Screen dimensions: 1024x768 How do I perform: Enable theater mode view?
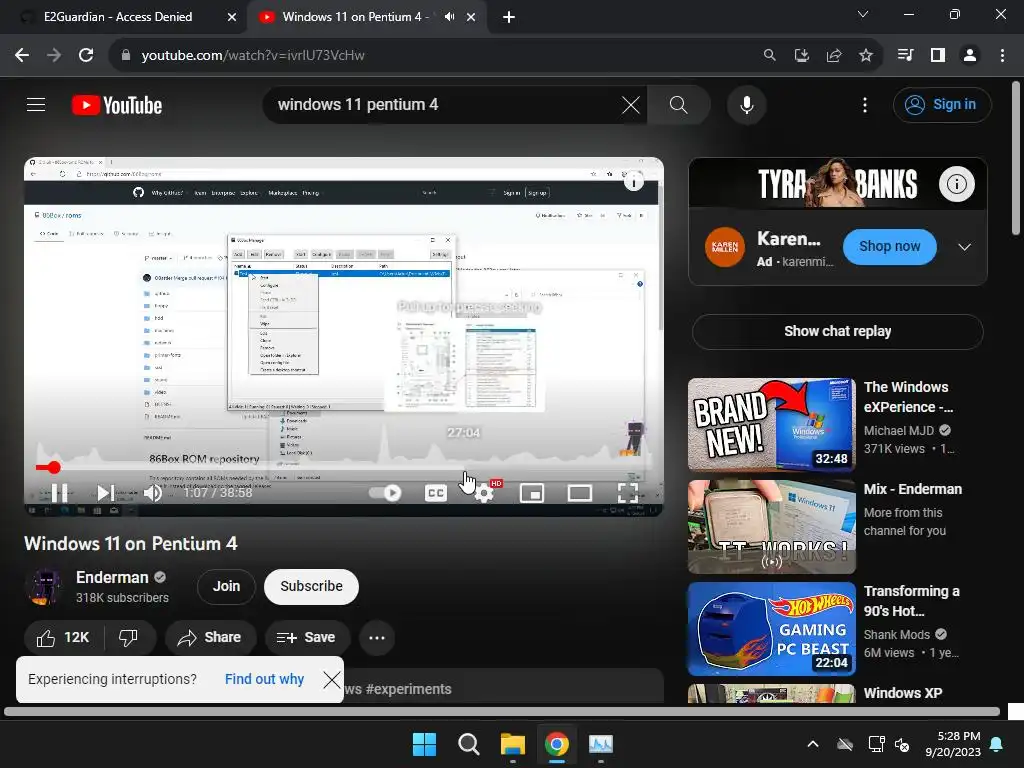pos(579,493)
